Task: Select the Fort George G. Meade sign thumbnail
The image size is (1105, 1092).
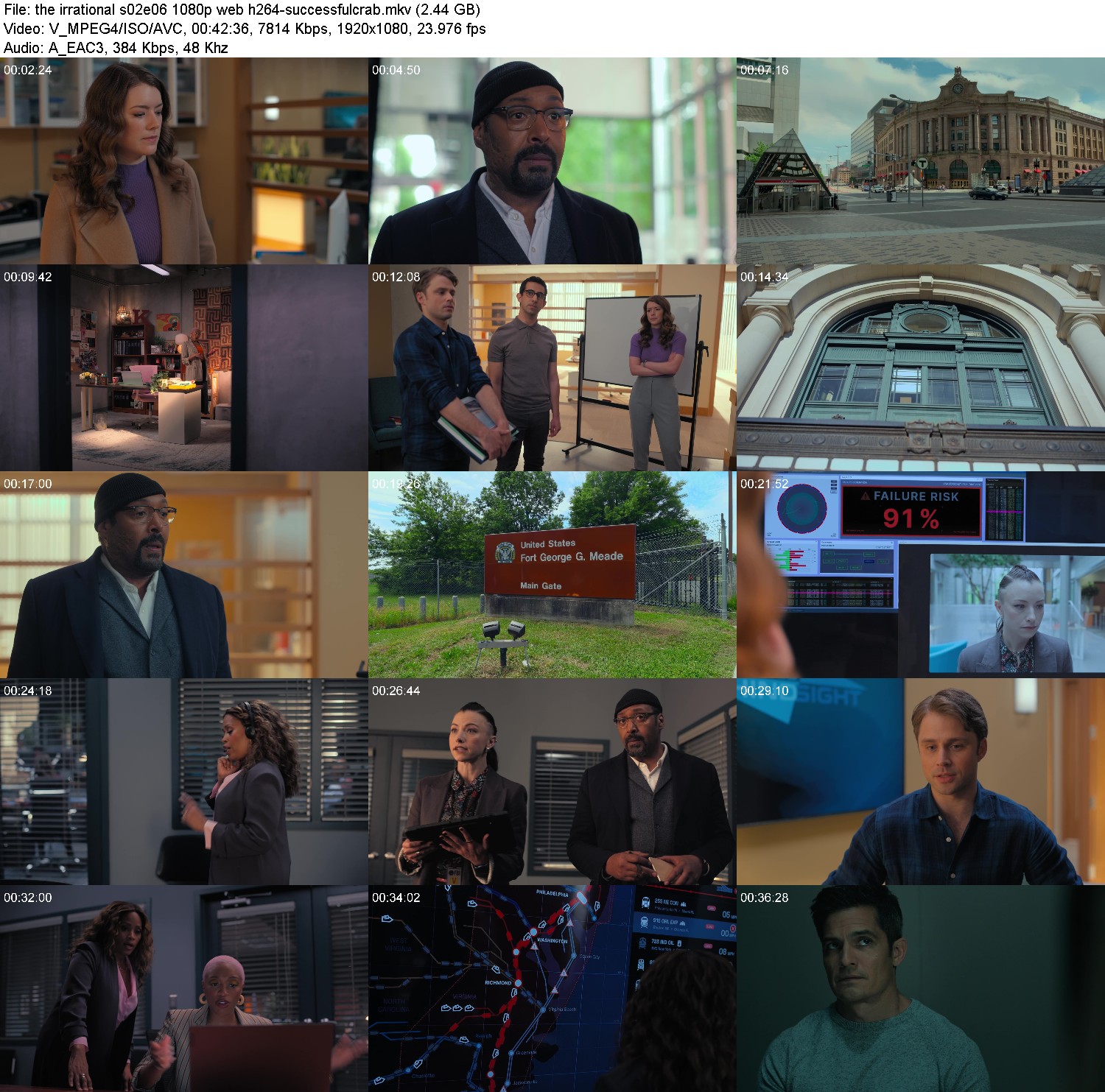Action: [x=552, y=575]
